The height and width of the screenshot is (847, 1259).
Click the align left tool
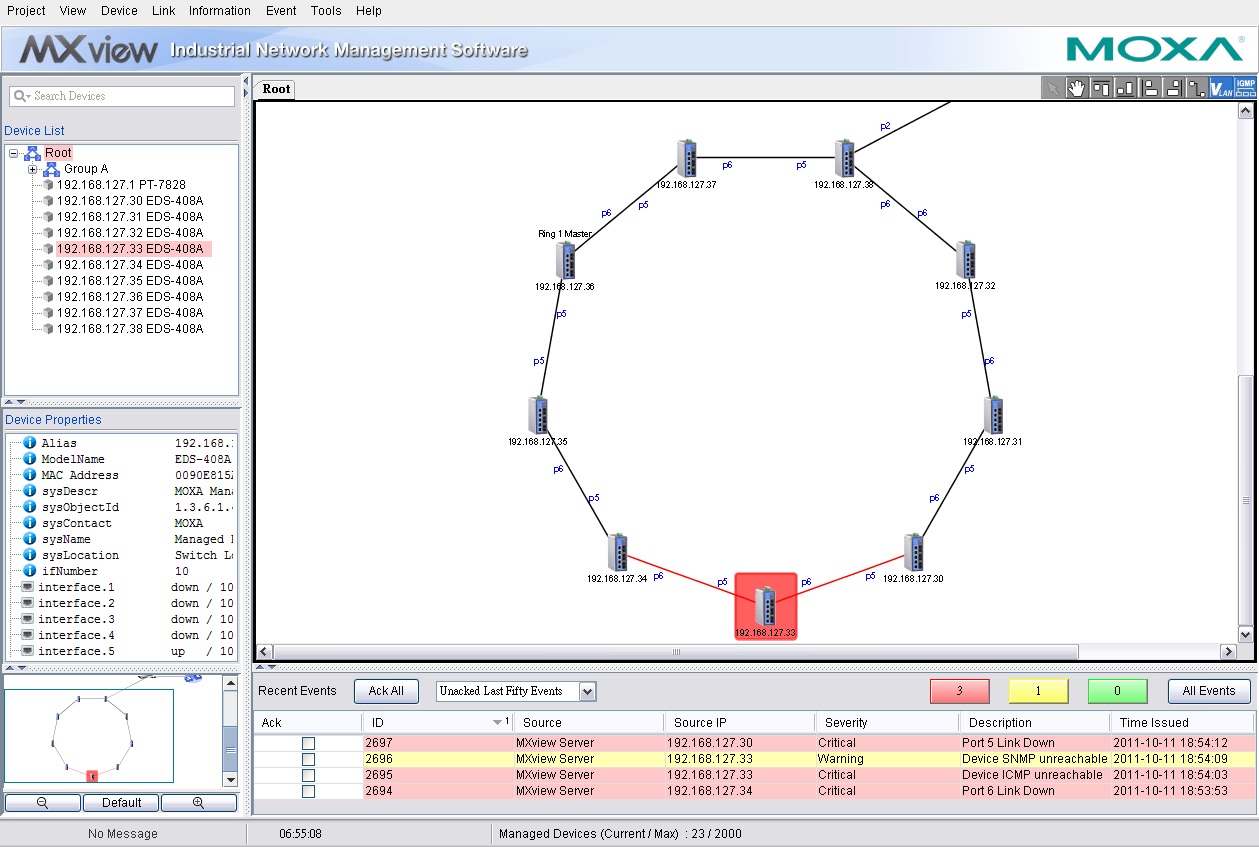click(1149, 88)
